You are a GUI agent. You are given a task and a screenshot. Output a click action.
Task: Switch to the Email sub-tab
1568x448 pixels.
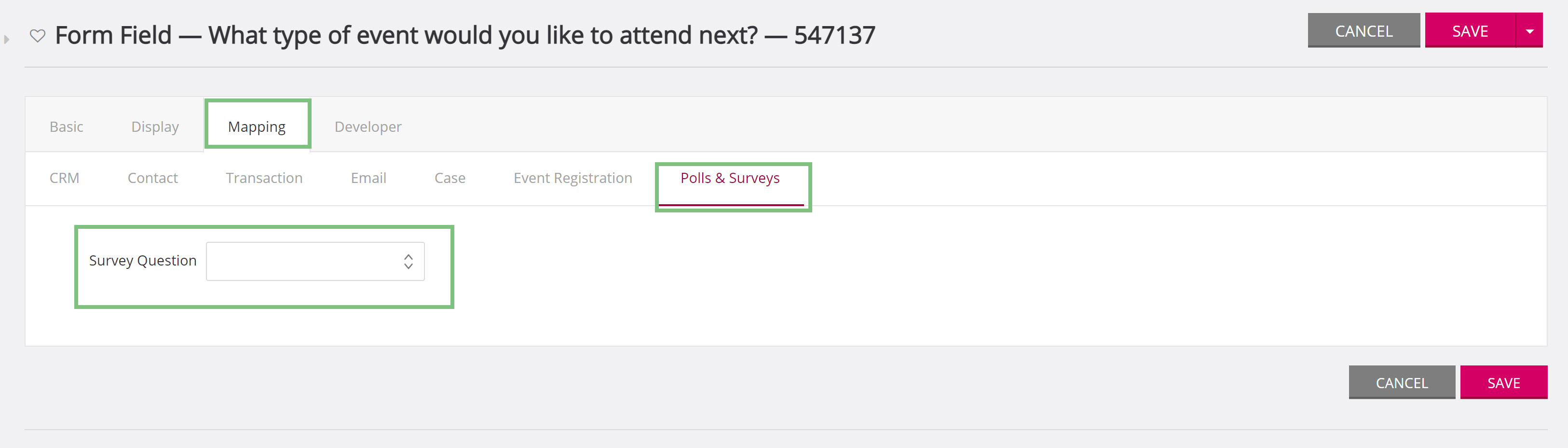368,178
